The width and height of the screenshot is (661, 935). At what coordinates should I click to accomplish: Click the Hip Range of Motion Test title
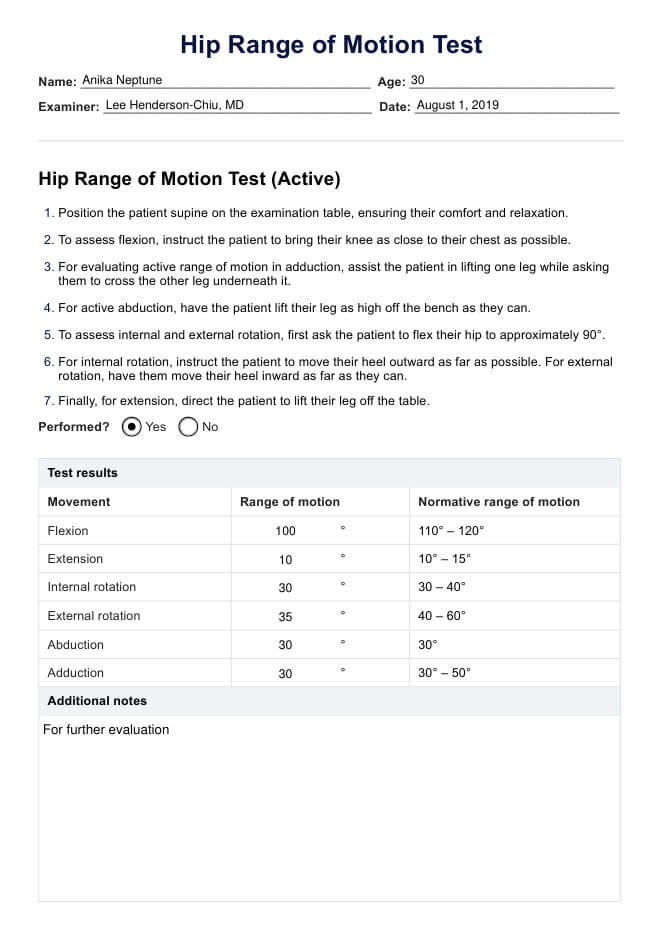(x=331, y=45)
